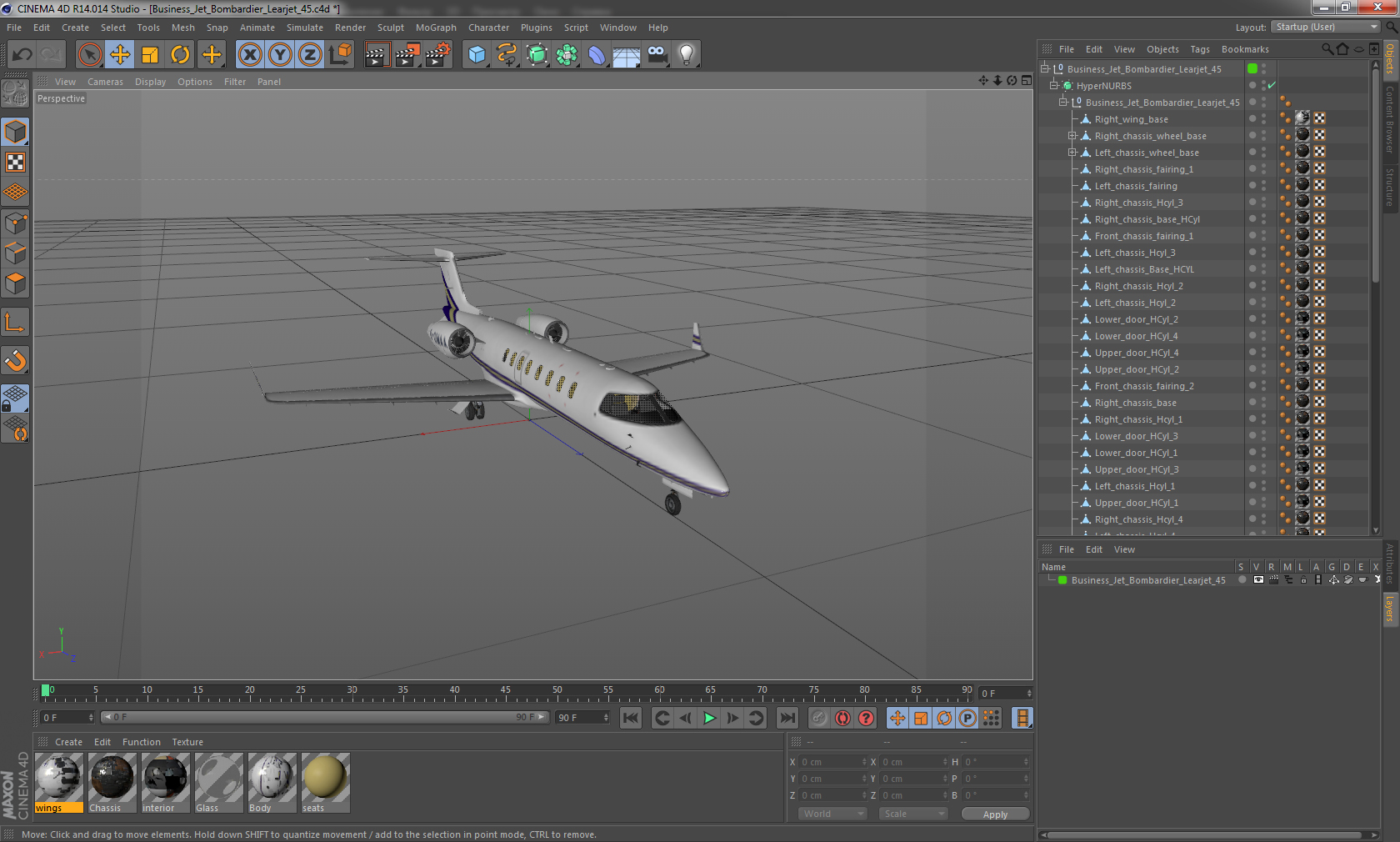1400x842 pixels.
Task: Render the active view
Action: [x=377, y=55]
